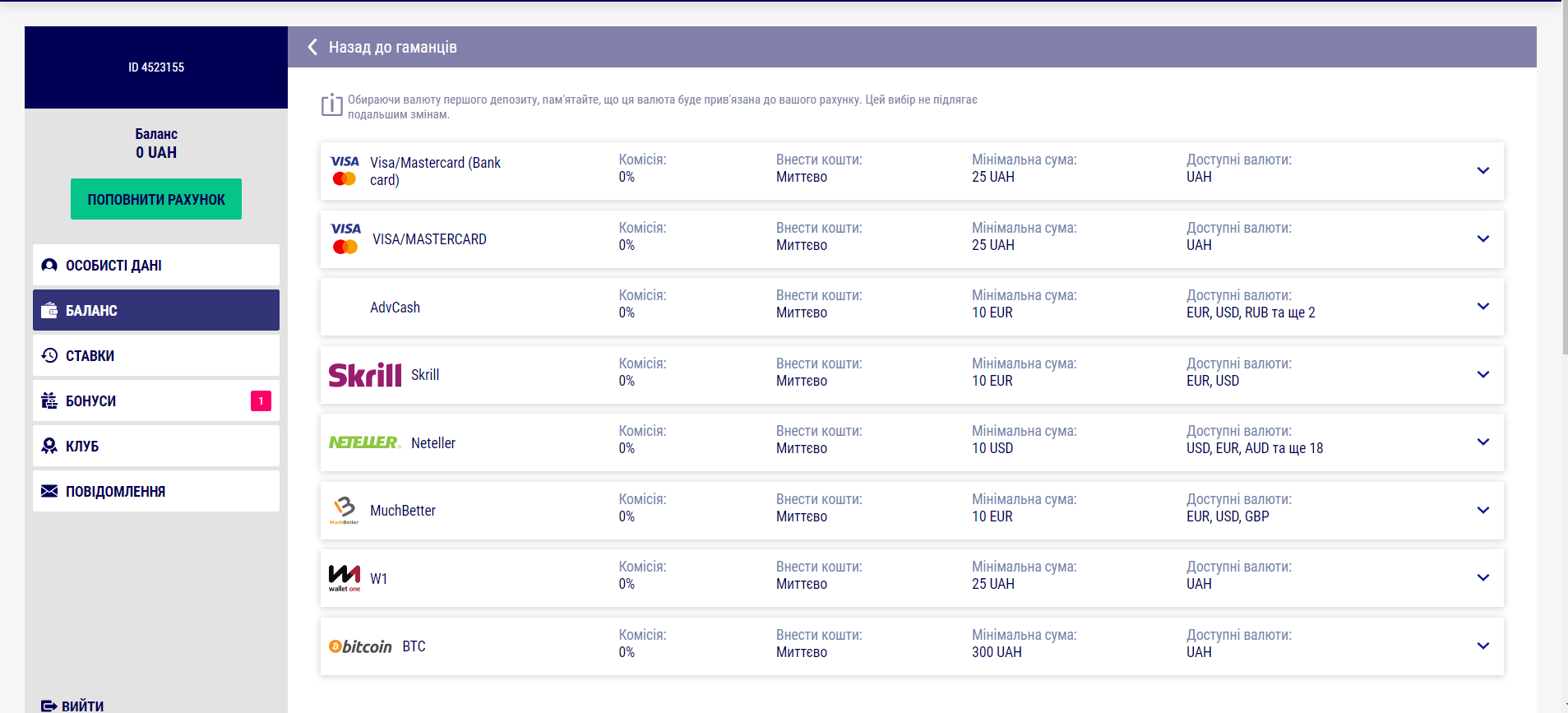Click the info icon beside currency notice
Screen dimensions: 1568x713
[332, 105]
